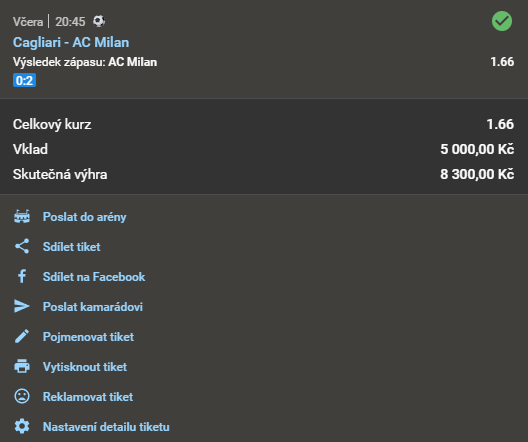The height and width of the screenshot is (442, 528).
Task: Open Nastavení detailu tiketu settings
Action: (106, 427)
